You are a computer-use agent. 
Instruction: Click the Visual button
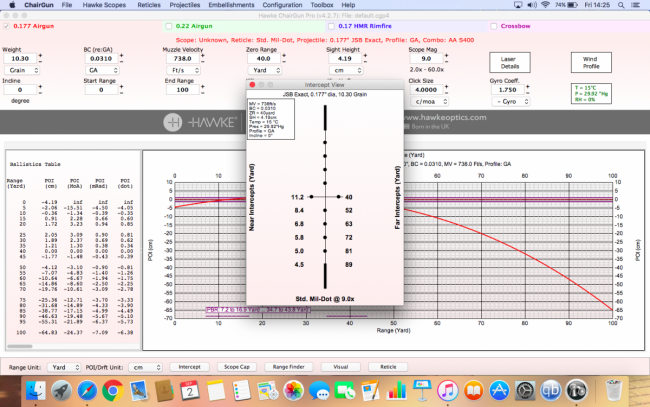click(341, 367)
